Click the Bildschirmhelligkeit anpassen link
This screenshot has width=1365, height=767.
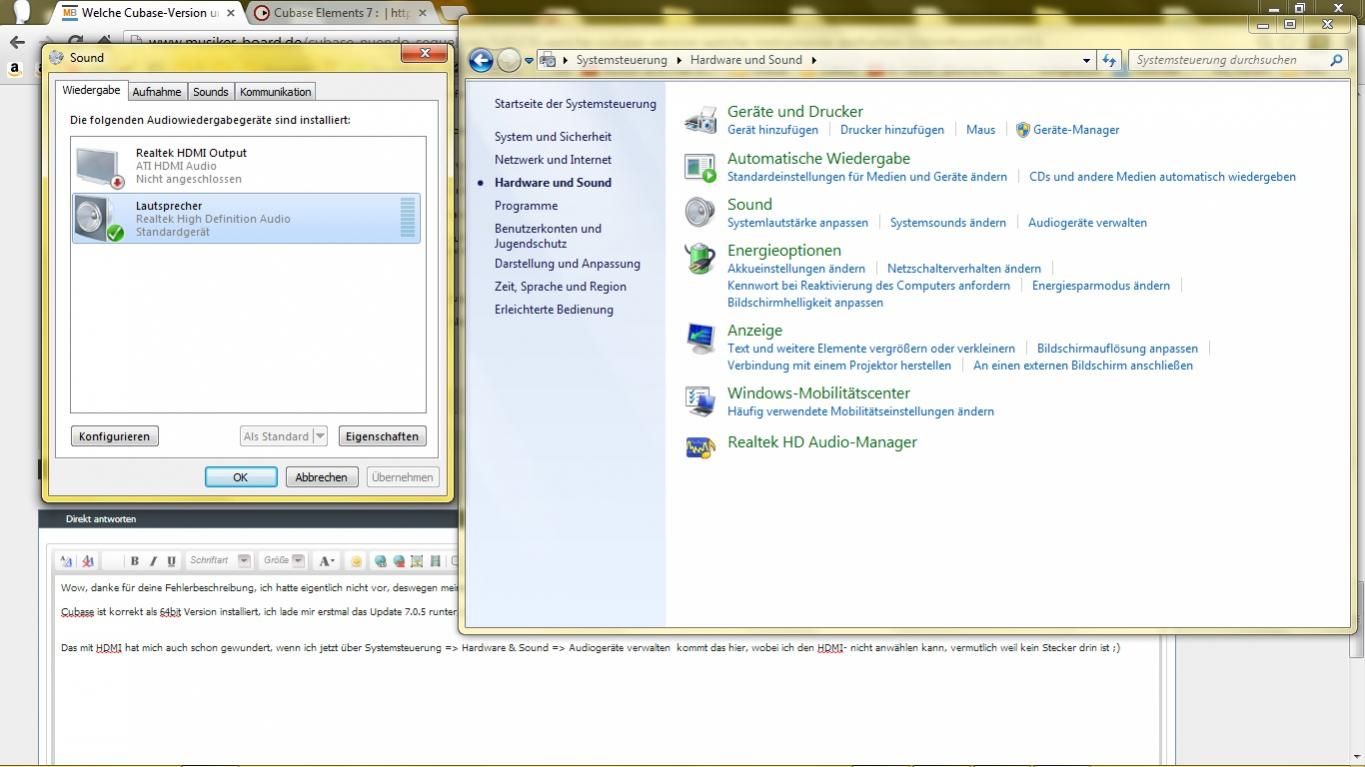point(805,303)
